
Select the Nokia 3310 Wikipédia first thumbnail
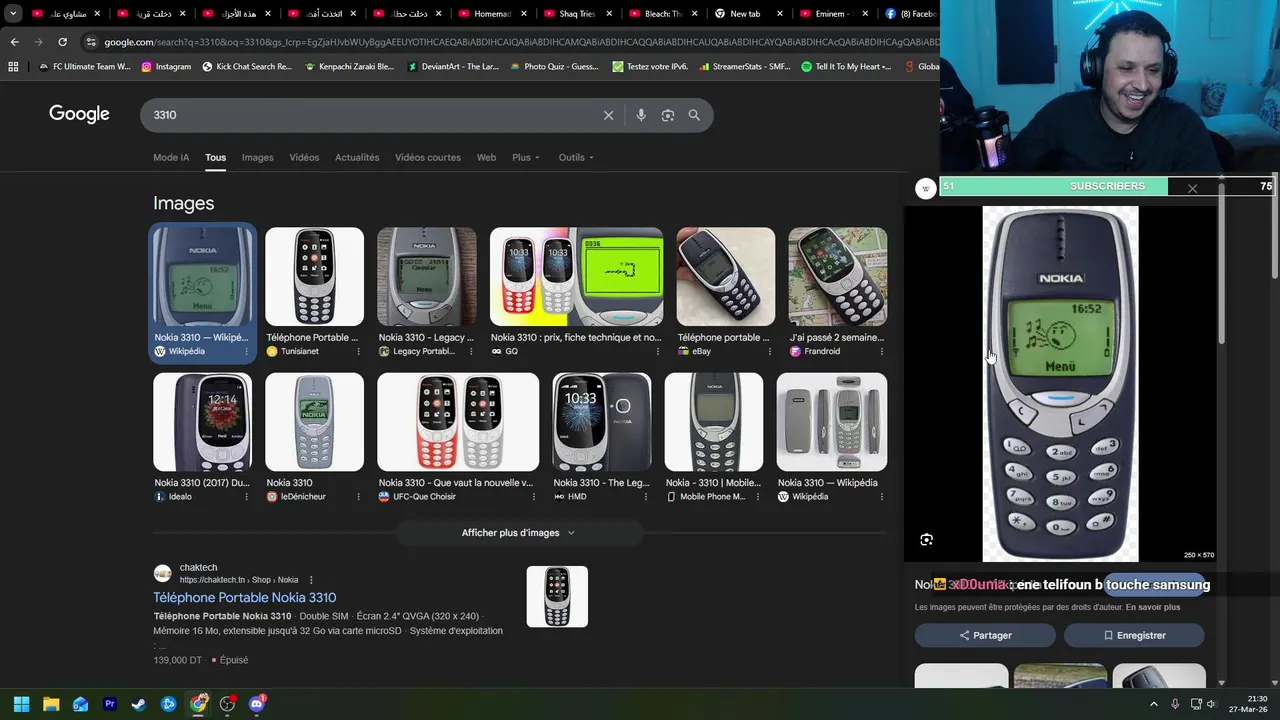point(203,277)
